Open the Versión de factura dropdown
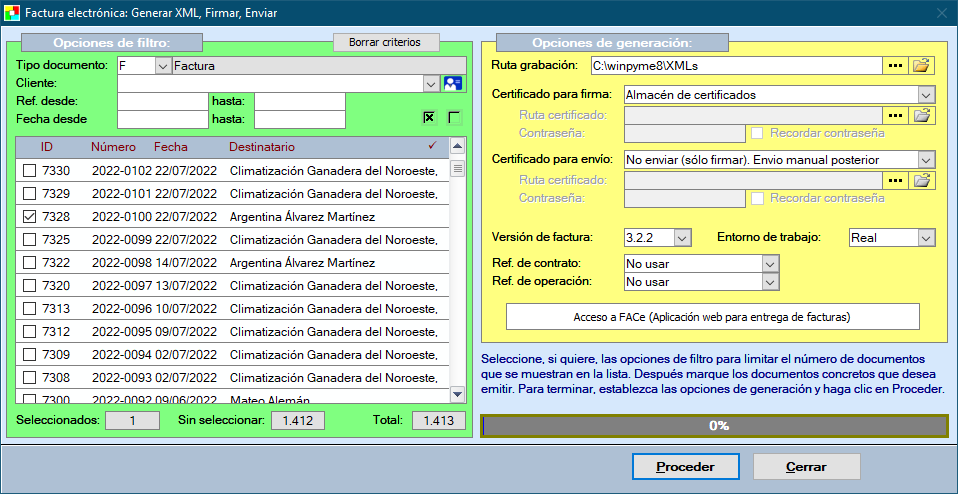This screenshot has width=958, height=494. [682, 238]
